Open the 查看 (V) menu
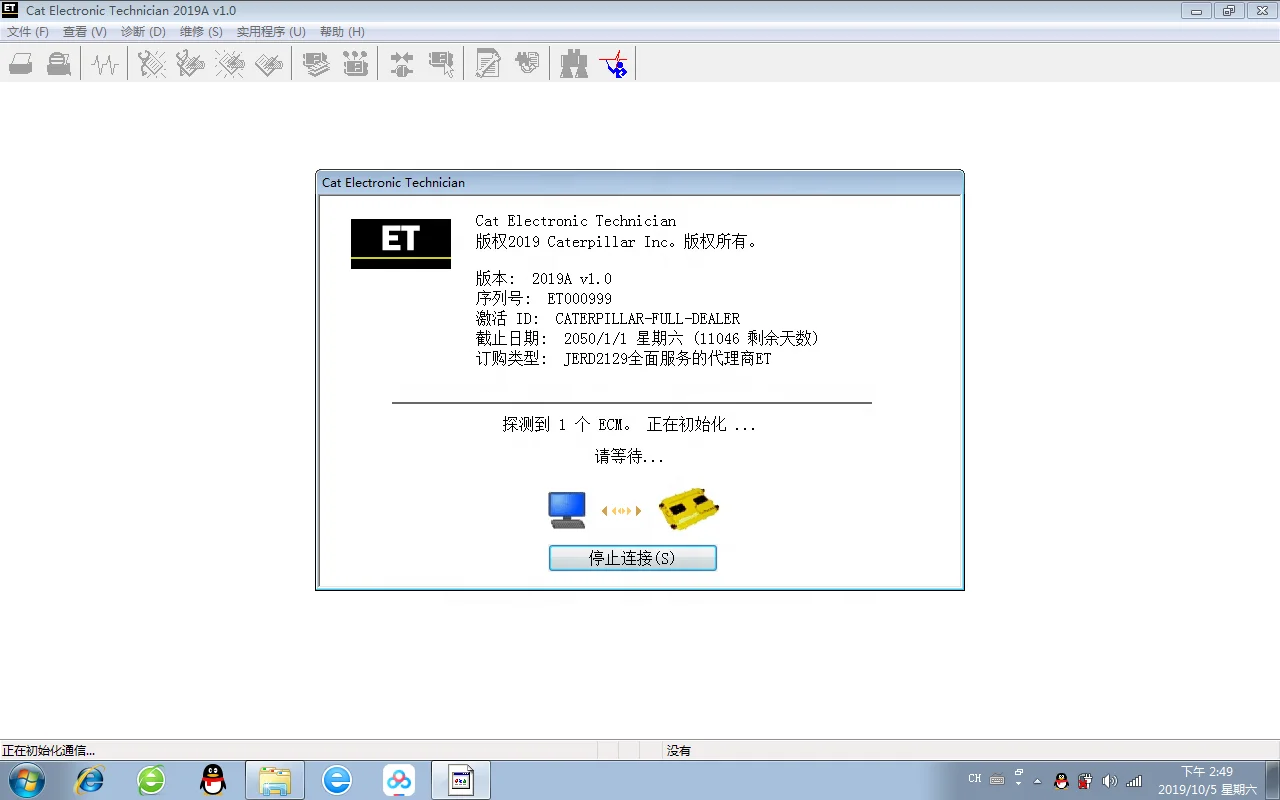Viewport: 1280px width, 800px height. coord(85,32)
